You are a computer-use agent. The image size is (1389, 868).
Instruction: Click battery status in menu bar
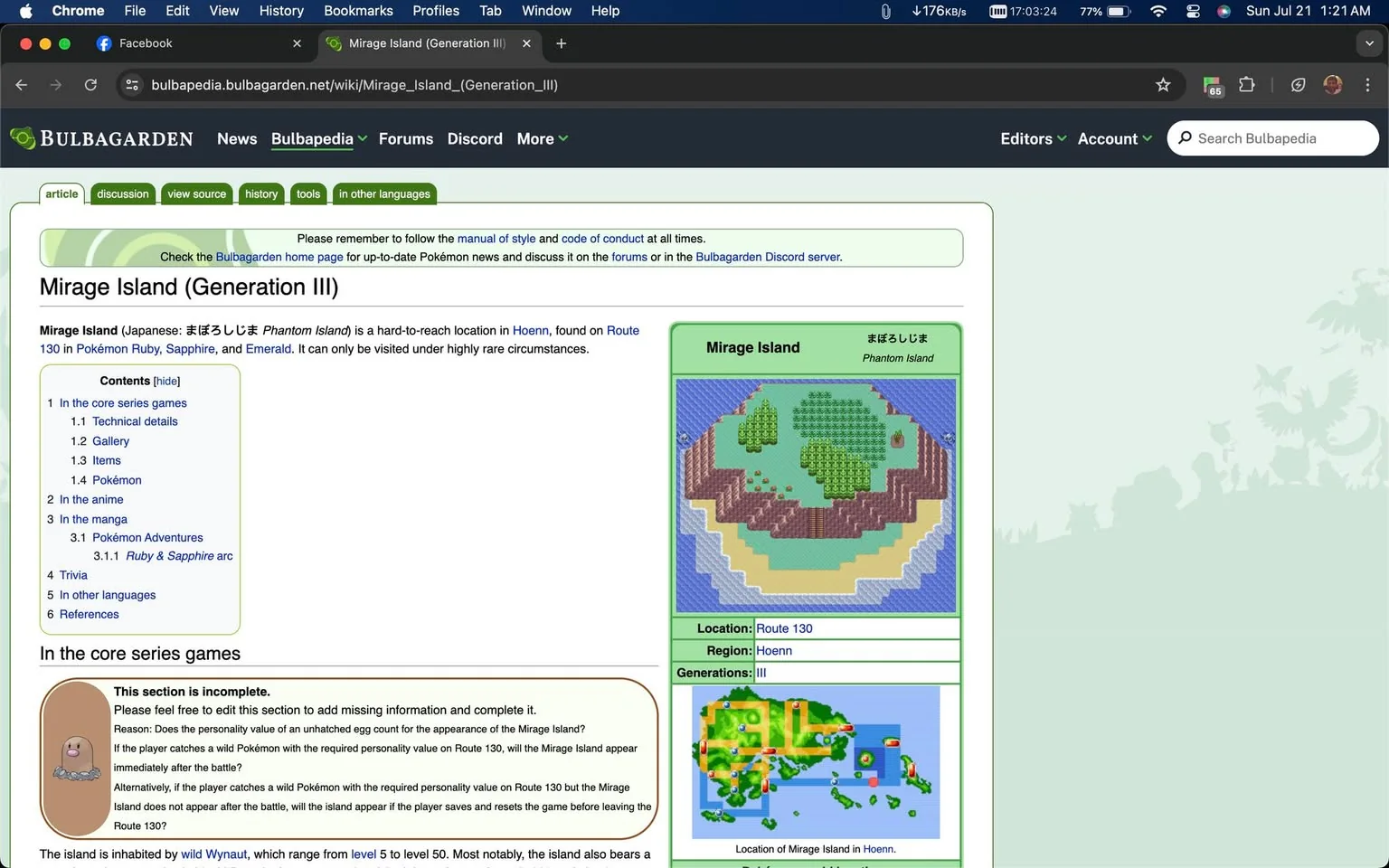pos(1105,11)
